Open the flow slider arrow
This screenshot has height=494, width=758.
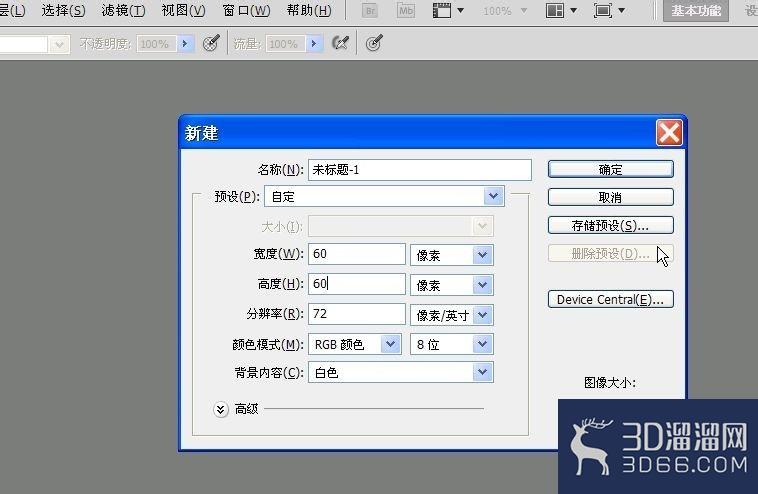tap(314, 44)
